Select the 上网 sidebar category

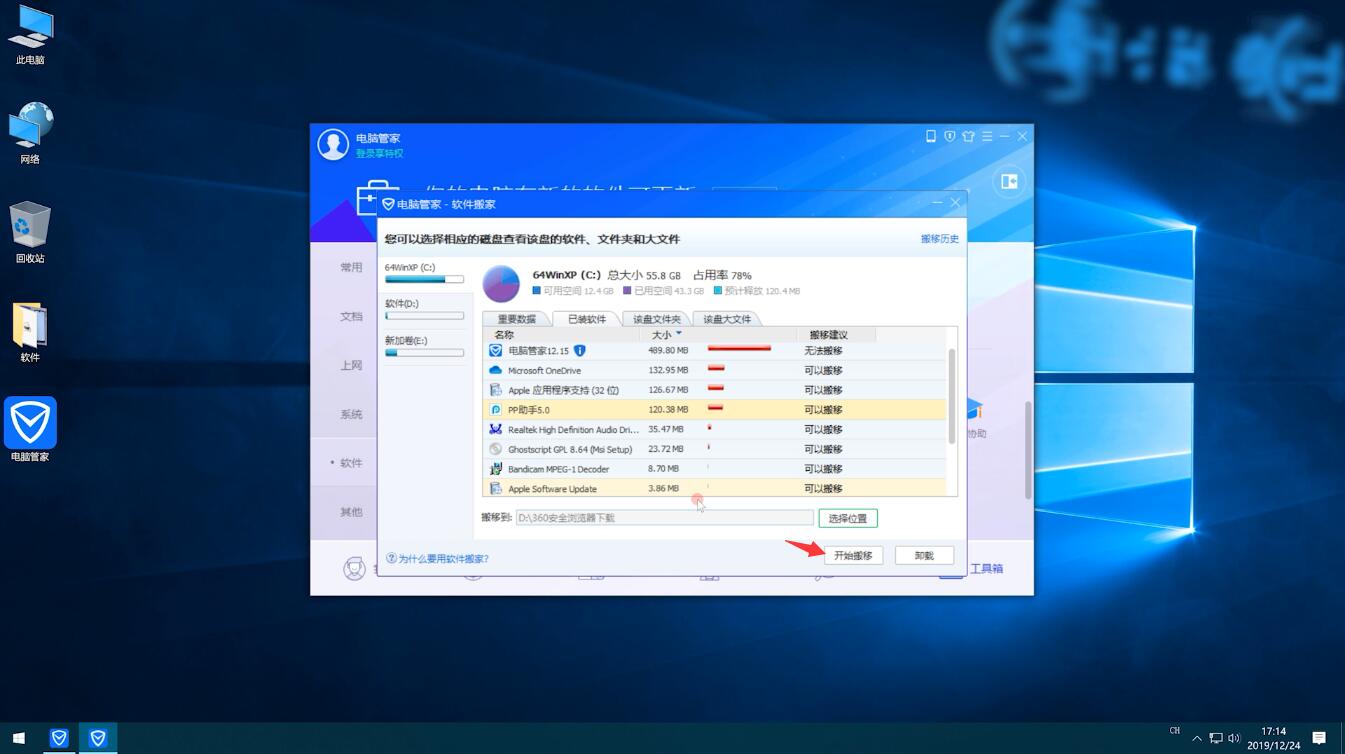tap(351, 365)
